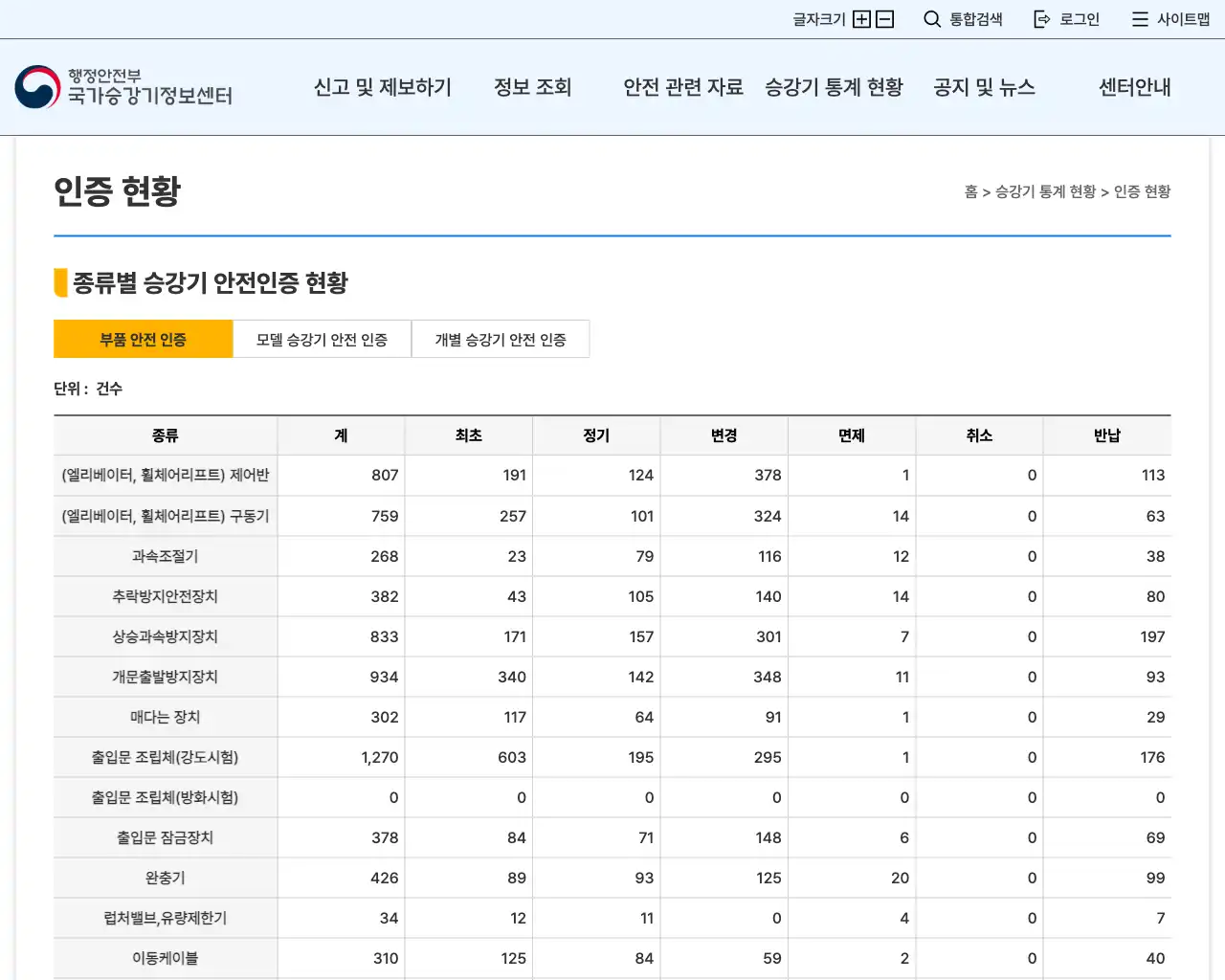Screen dimensions: 1225x980
Task: Click the 변경 column header
Action: [x=724, y=435]
